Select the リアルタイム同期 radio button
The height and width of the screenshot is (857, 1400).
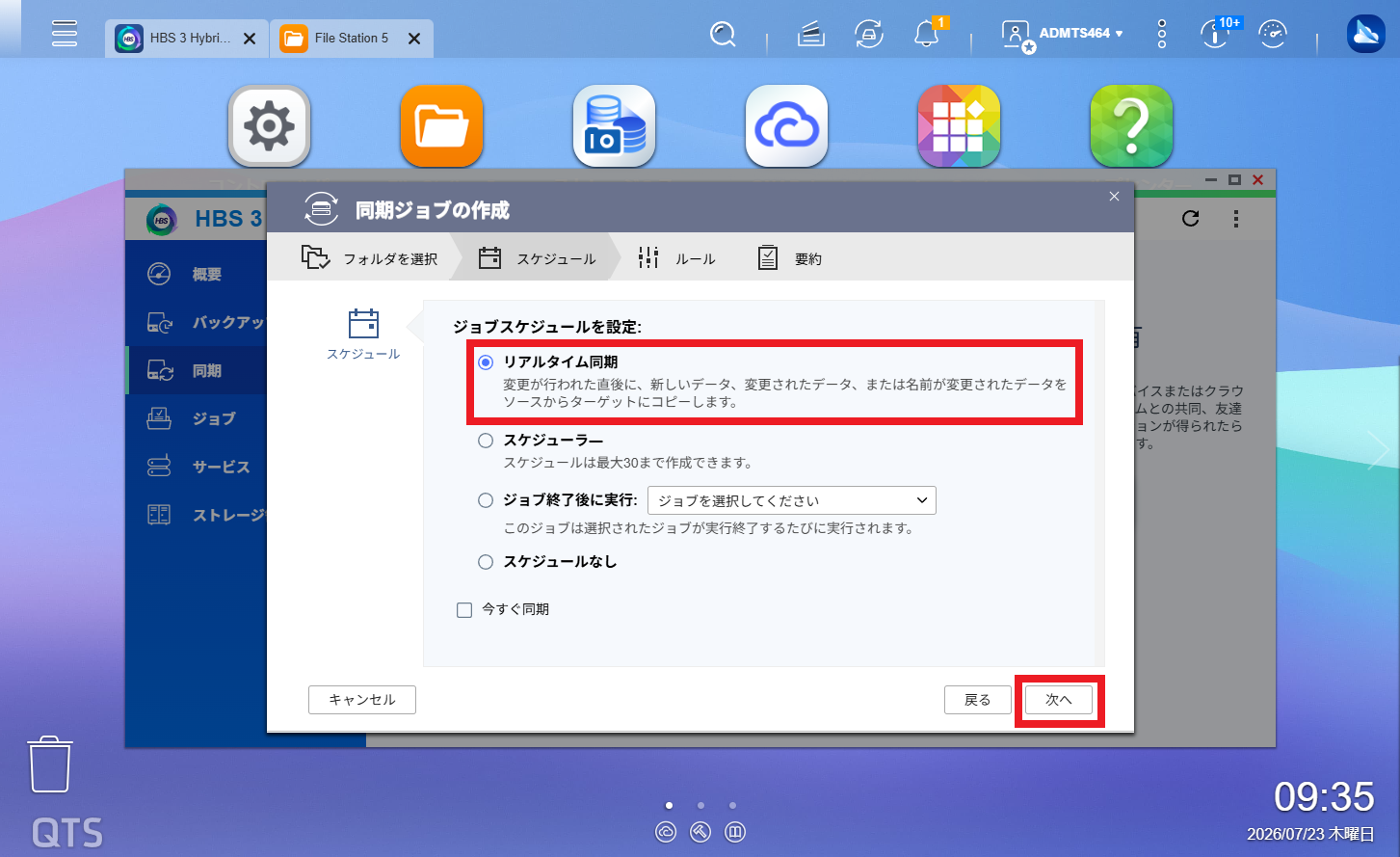pos(486,362)
